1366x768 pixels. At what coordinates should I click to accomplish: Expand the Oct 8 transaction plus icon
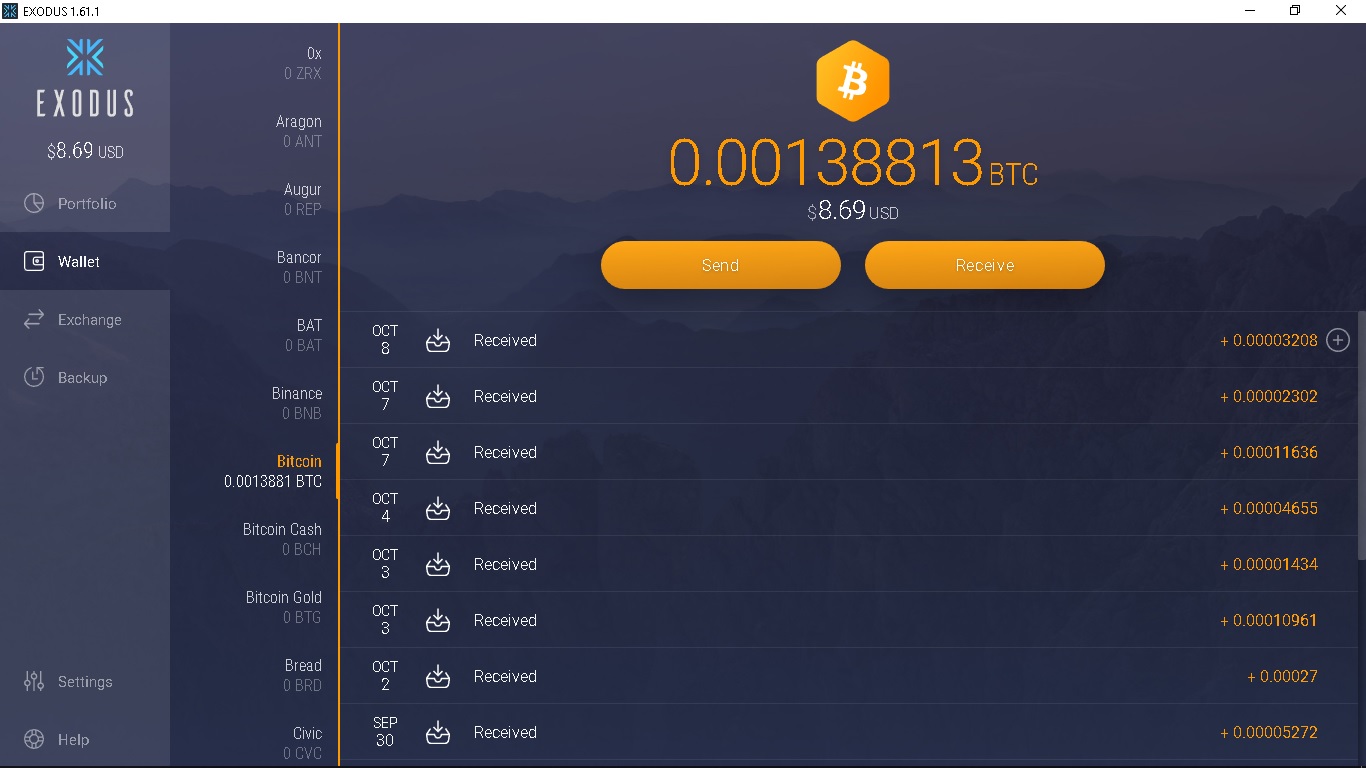pyautogui.click(x=1338, y=340)
